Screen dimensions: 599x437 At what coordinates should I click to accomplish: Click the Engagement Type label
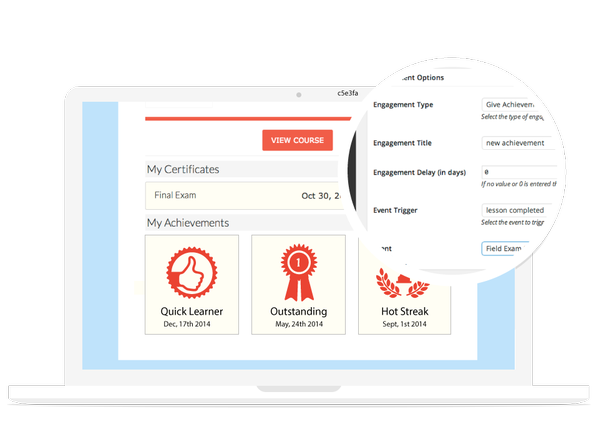pyautogui.click(x=403, y=105)
